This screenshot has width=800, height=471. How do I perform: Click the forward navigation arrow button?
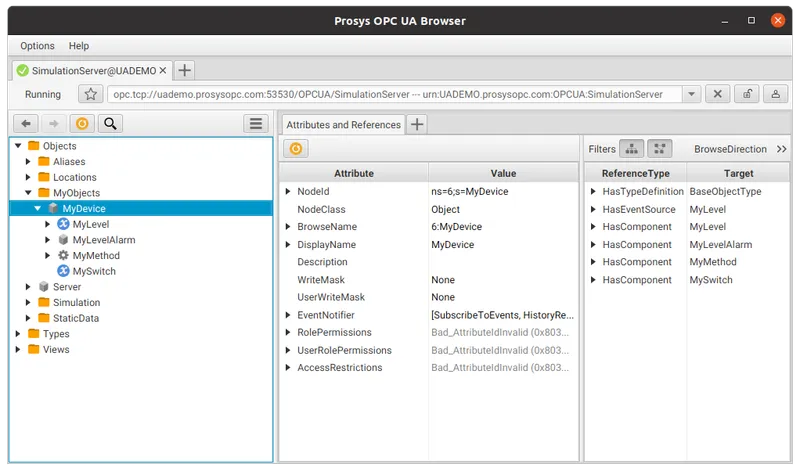pyautogui.click(x=54, y=123)
